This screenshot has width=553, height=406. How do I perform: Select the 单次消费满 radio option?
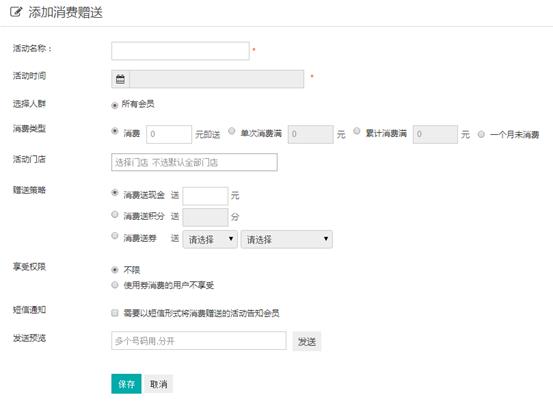pyautogui.click(x=232, y=131)
